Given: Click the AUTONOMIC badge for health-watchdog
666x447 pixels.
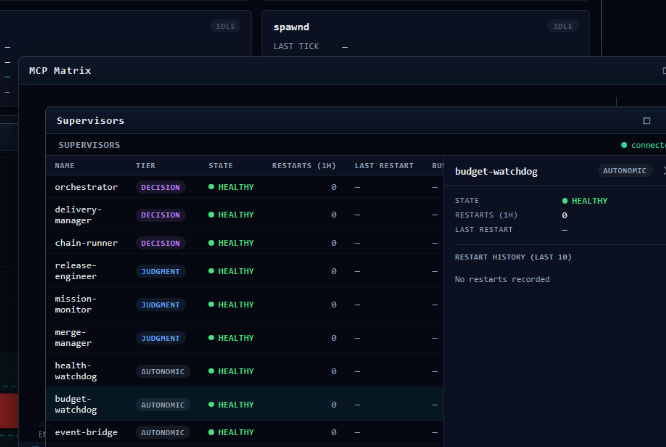Looking at the screenshot, I should 163,371.
